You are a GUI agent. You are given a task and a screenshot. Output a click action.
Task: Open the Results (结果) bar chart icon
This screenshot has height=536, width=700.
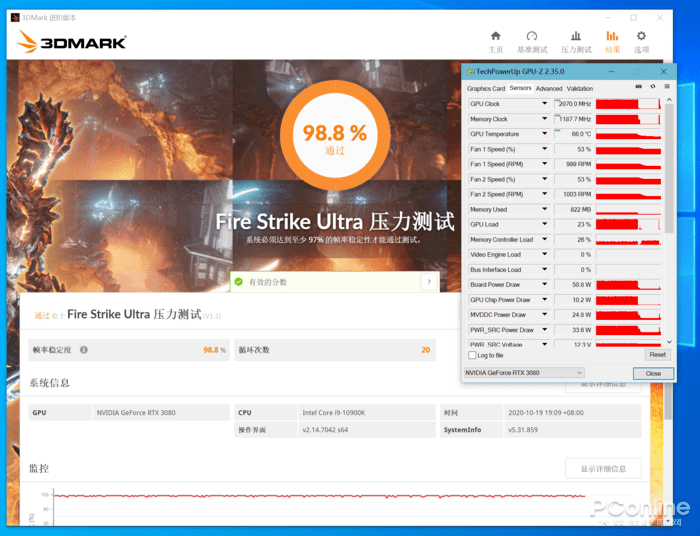pyautogui.click(x=612, y=36)
